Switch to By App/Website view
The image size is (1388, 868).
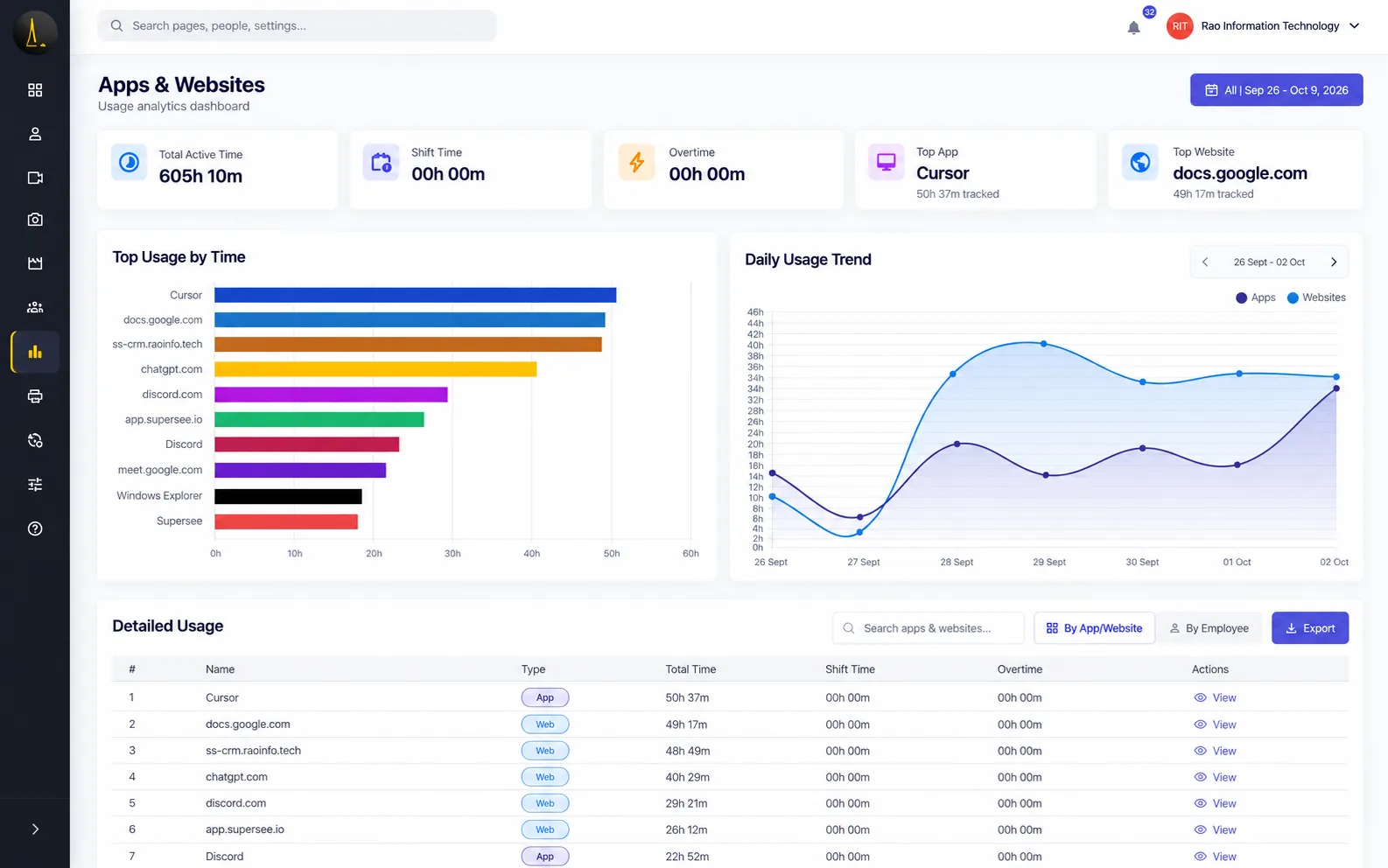[1094, 628]
